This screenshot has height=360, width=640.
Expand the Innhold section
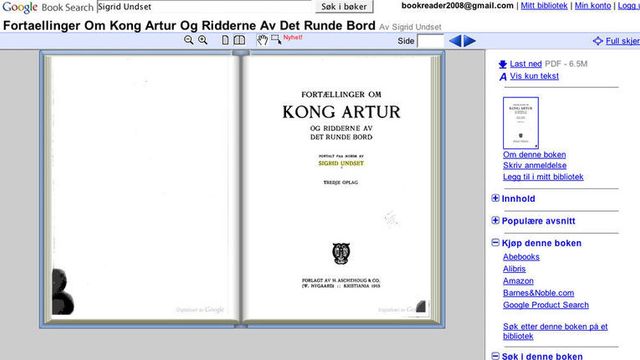pos(495,198)
